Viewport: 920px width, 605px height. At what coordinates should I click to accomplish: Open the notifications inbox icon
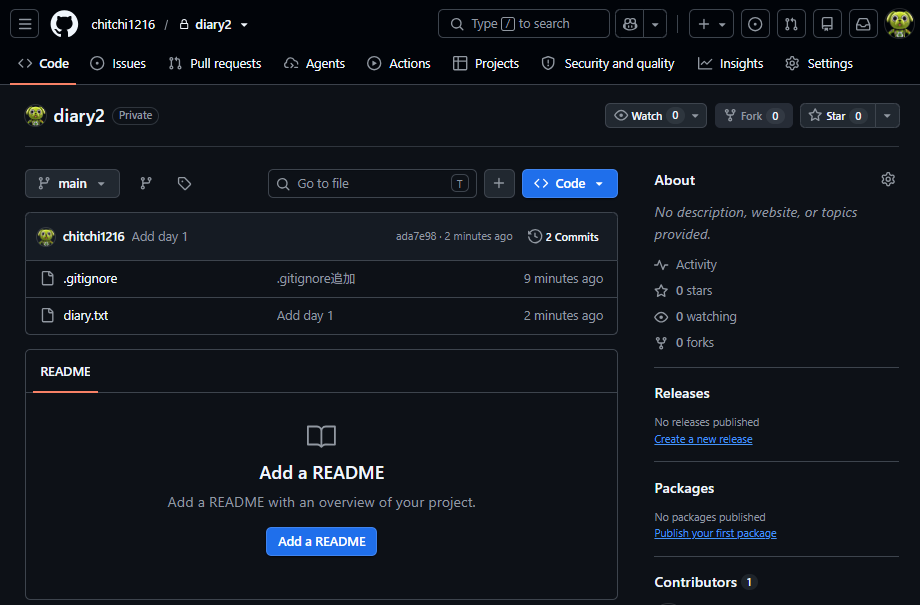pos(863,24)
